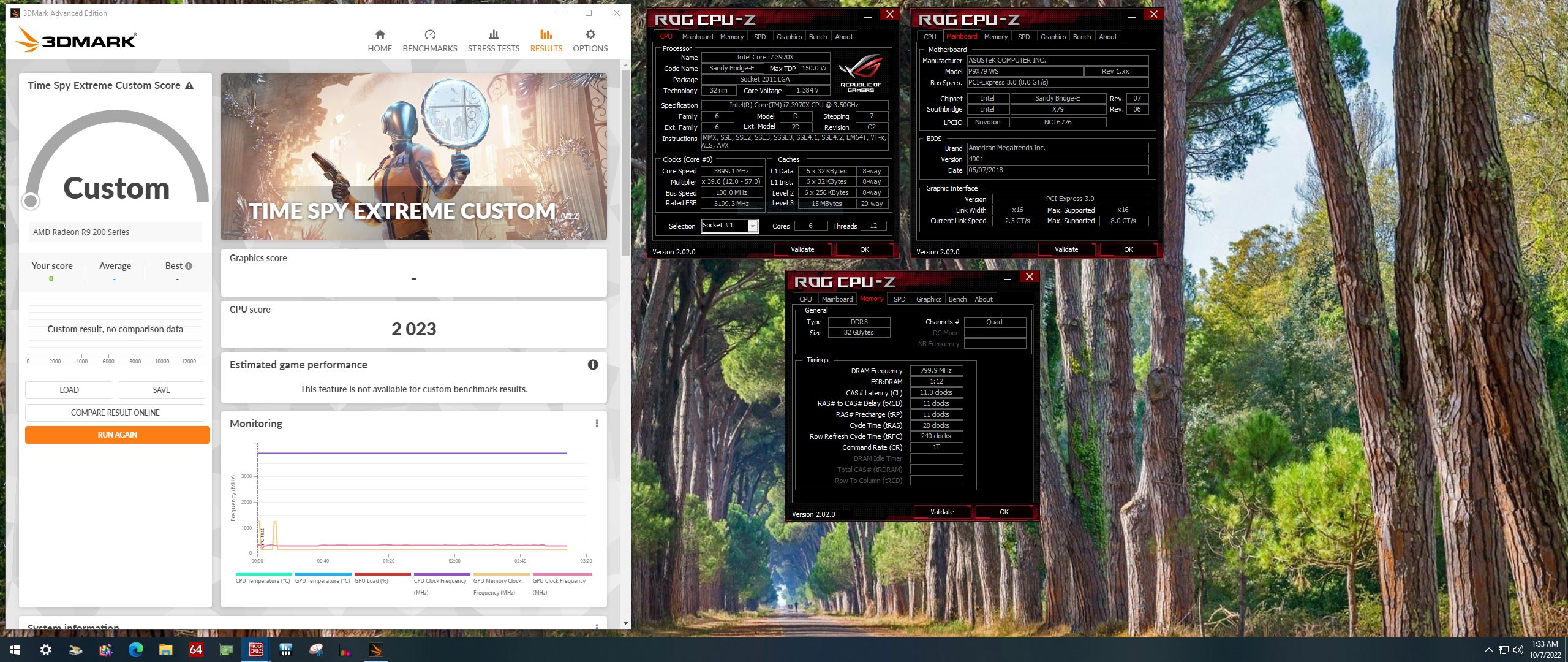The height and width of the screenshot is (662, 1568).
Task: Switch to 3DMark in the taskbar
Action: (x=376, y=650)
